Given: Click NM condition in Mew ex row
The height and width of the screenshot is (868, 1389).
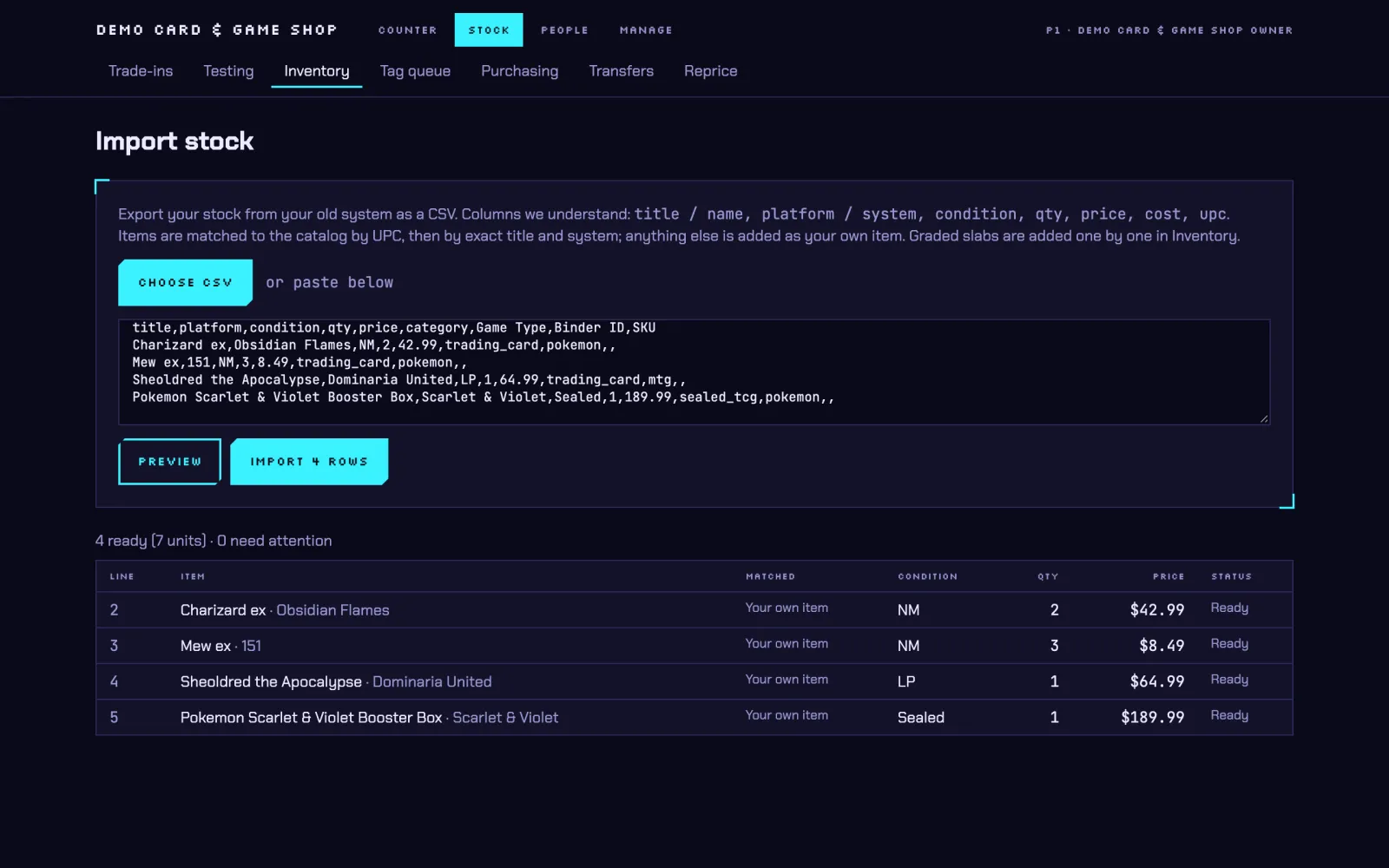Looking at the screenshot, I should (908, 646).
